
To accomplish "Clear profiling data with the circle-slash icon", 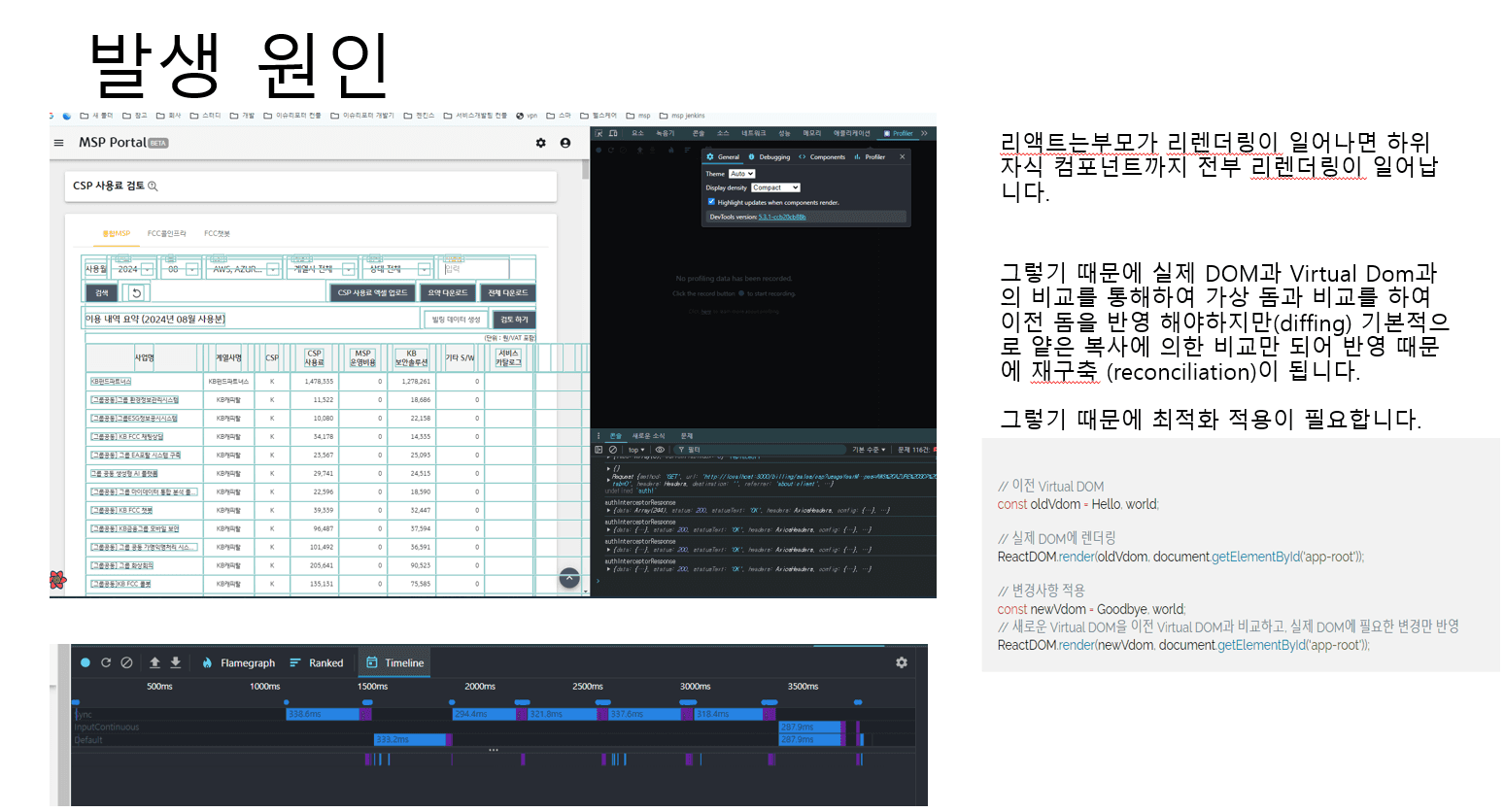I will [x=126, y=662].
